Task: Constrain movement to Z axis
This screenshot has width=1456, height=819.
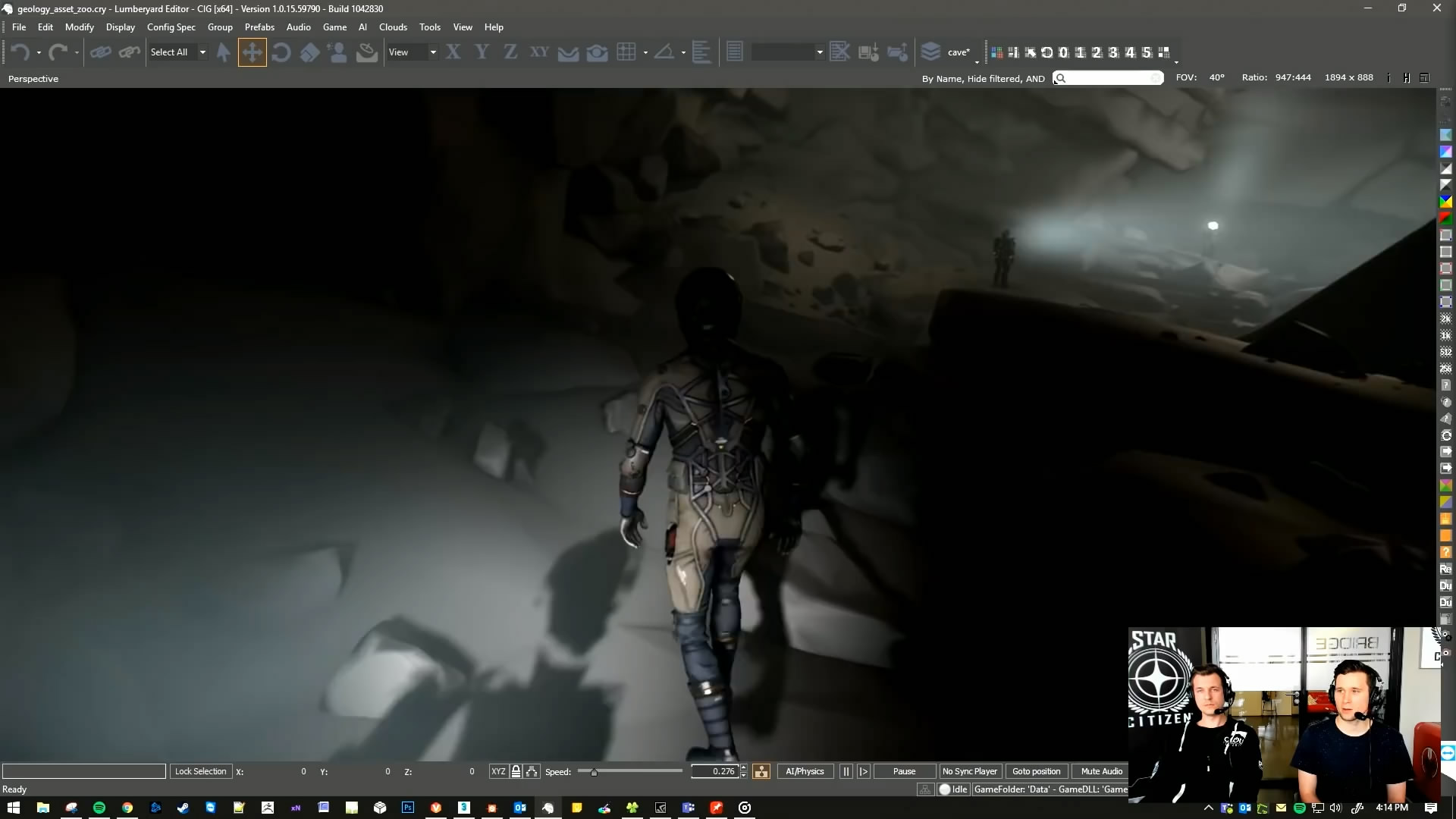Action: pos(510,52)
